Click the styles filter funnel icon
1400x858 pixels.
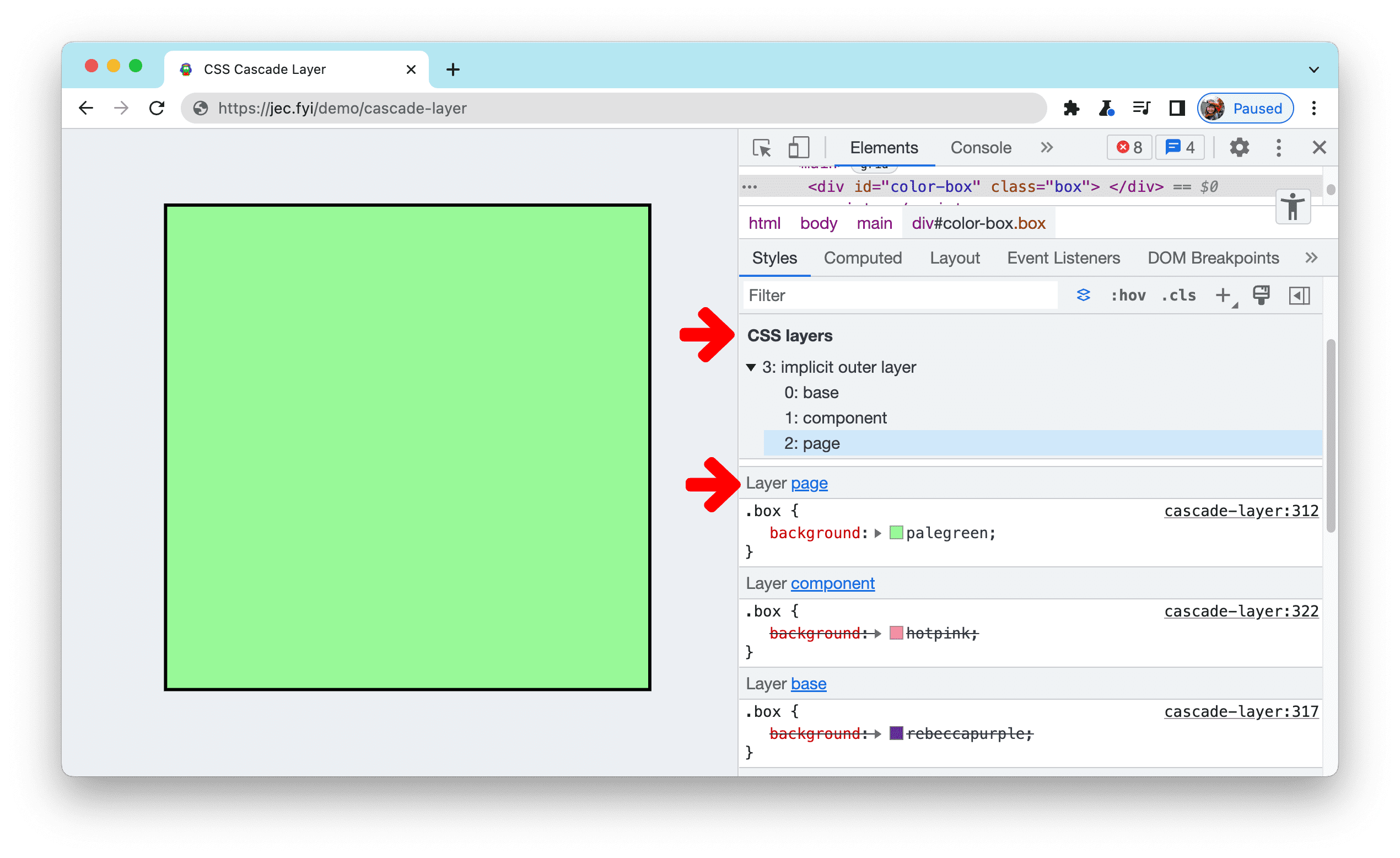(1084, 295)
